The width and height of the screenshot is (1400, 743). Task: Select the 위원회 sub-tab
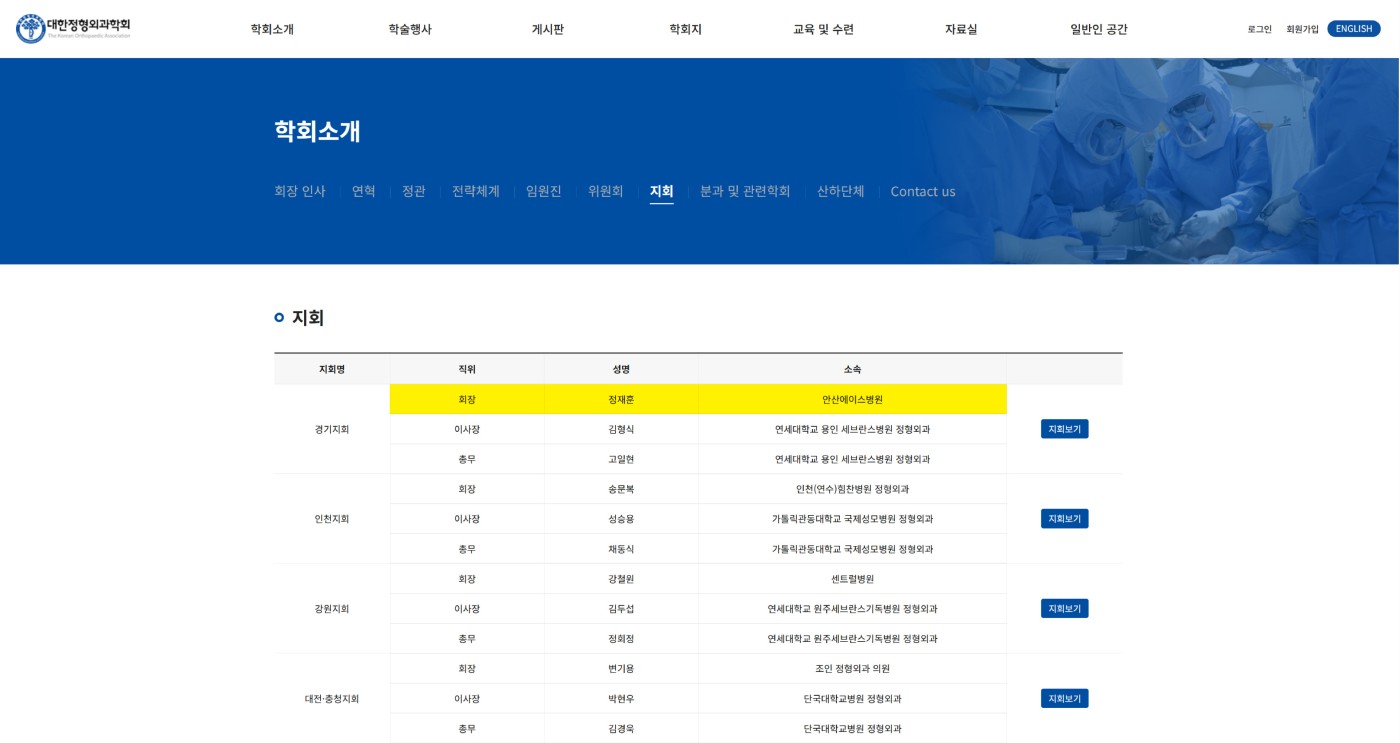[606, 191]
